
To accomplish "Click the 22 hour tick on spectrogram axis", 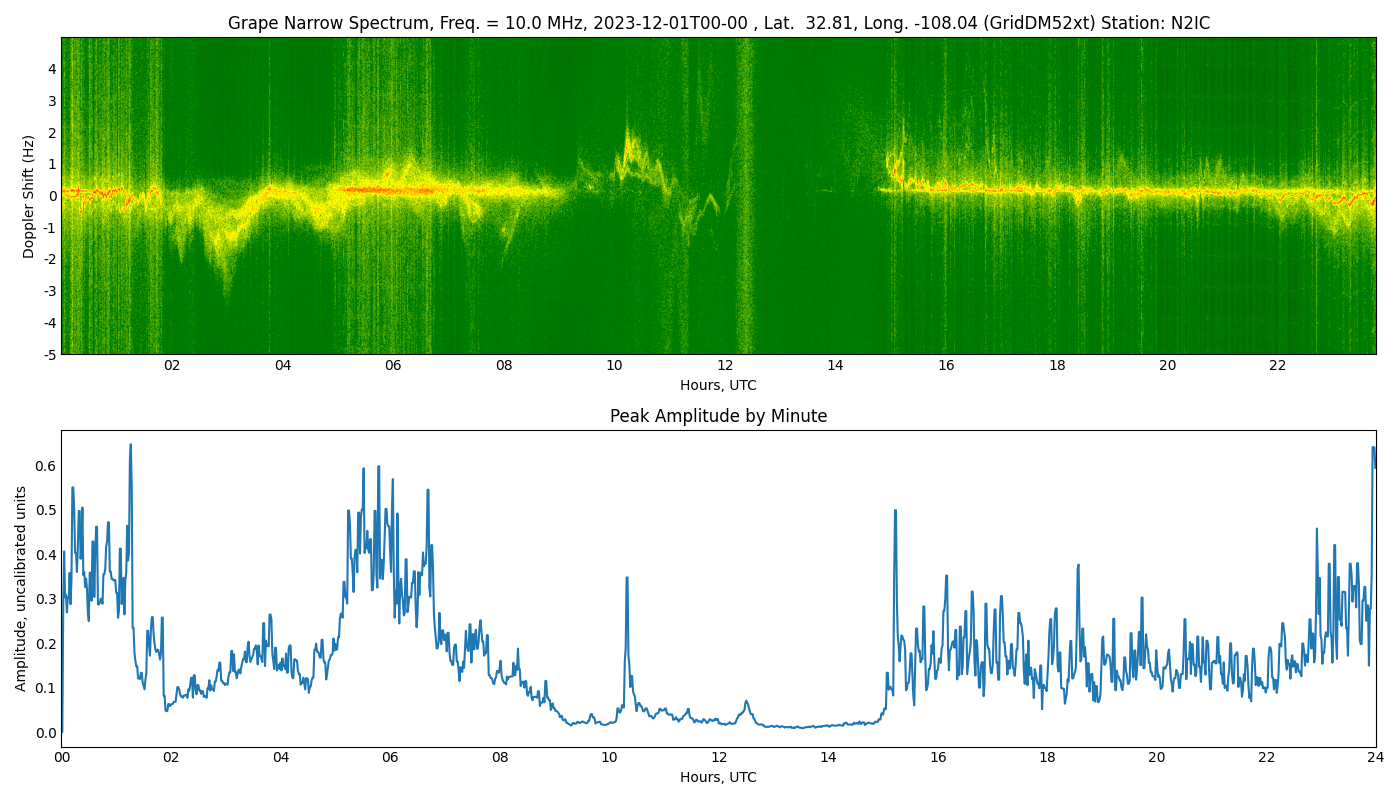I will (x=1278, y=366).
